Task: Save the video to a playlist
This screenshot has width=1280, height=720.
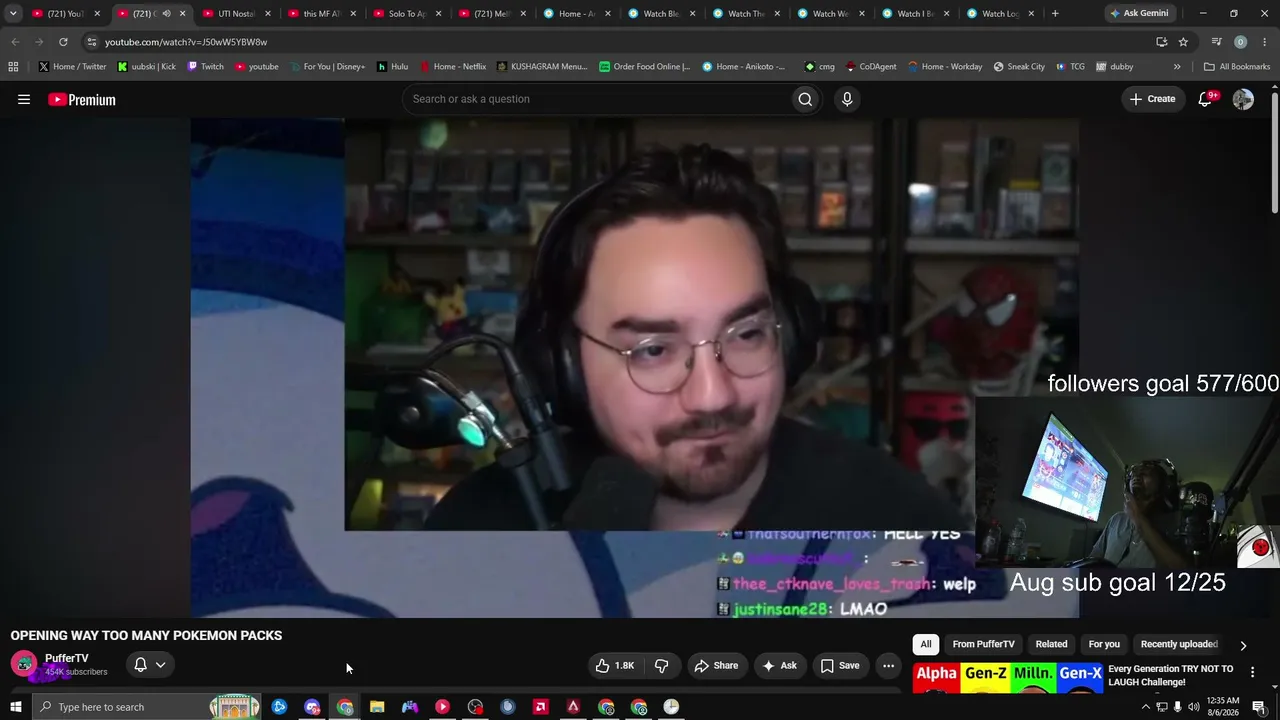Action: point(840,665)
